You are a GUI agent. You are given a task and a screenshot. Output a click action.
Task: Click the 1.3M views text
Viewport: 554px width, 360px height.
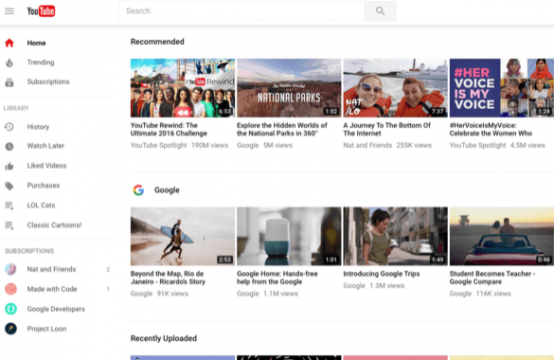click(x=387, y=285)
